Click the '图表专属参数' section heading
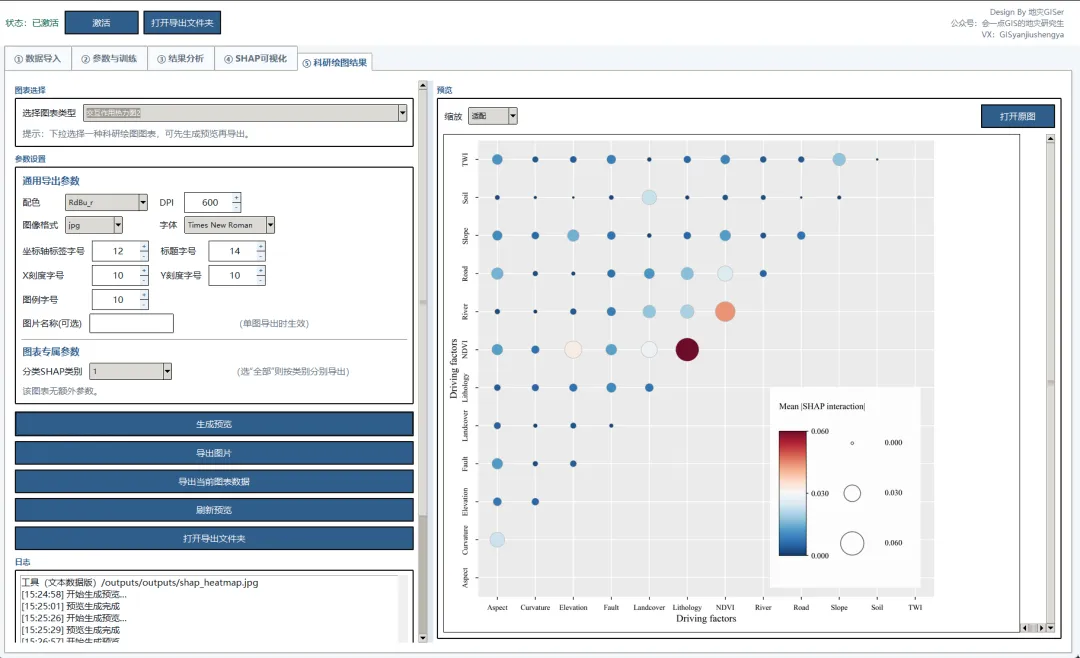This screenshot has height=658, width=1080. coord(51,351)
